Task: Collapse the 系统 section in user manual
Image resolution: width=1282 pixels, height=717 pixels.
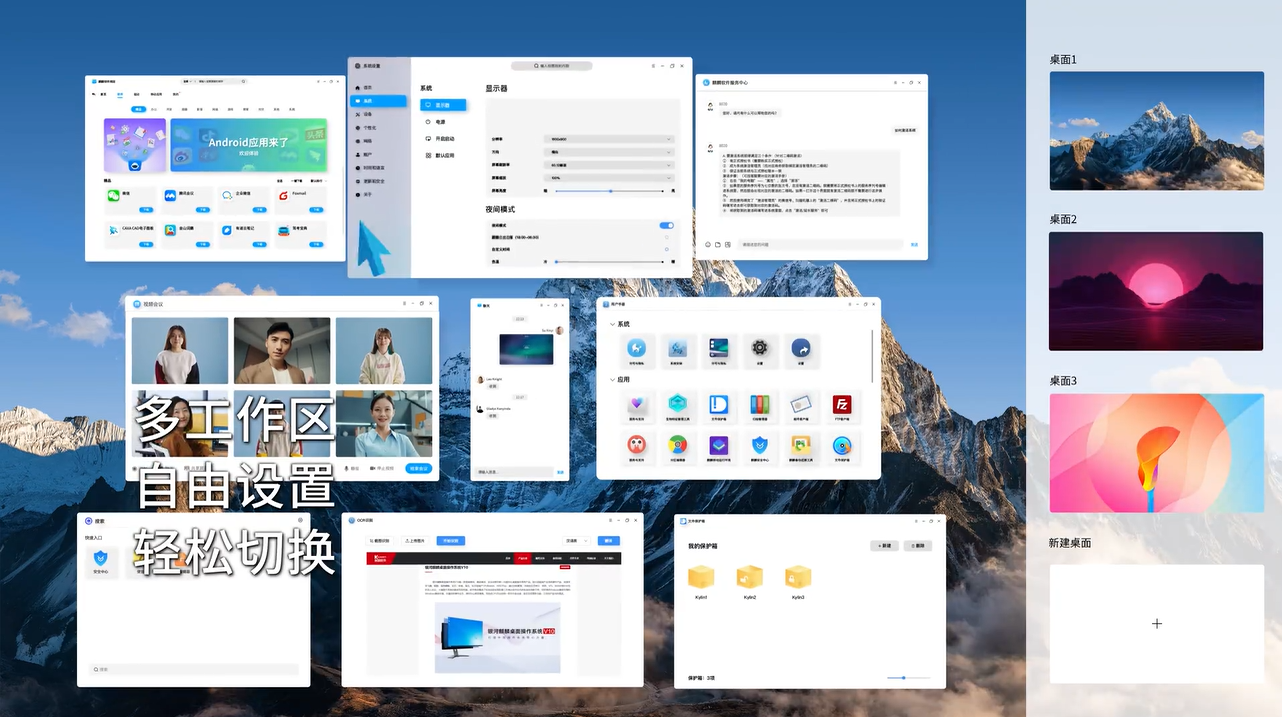Action: point(613,324)
